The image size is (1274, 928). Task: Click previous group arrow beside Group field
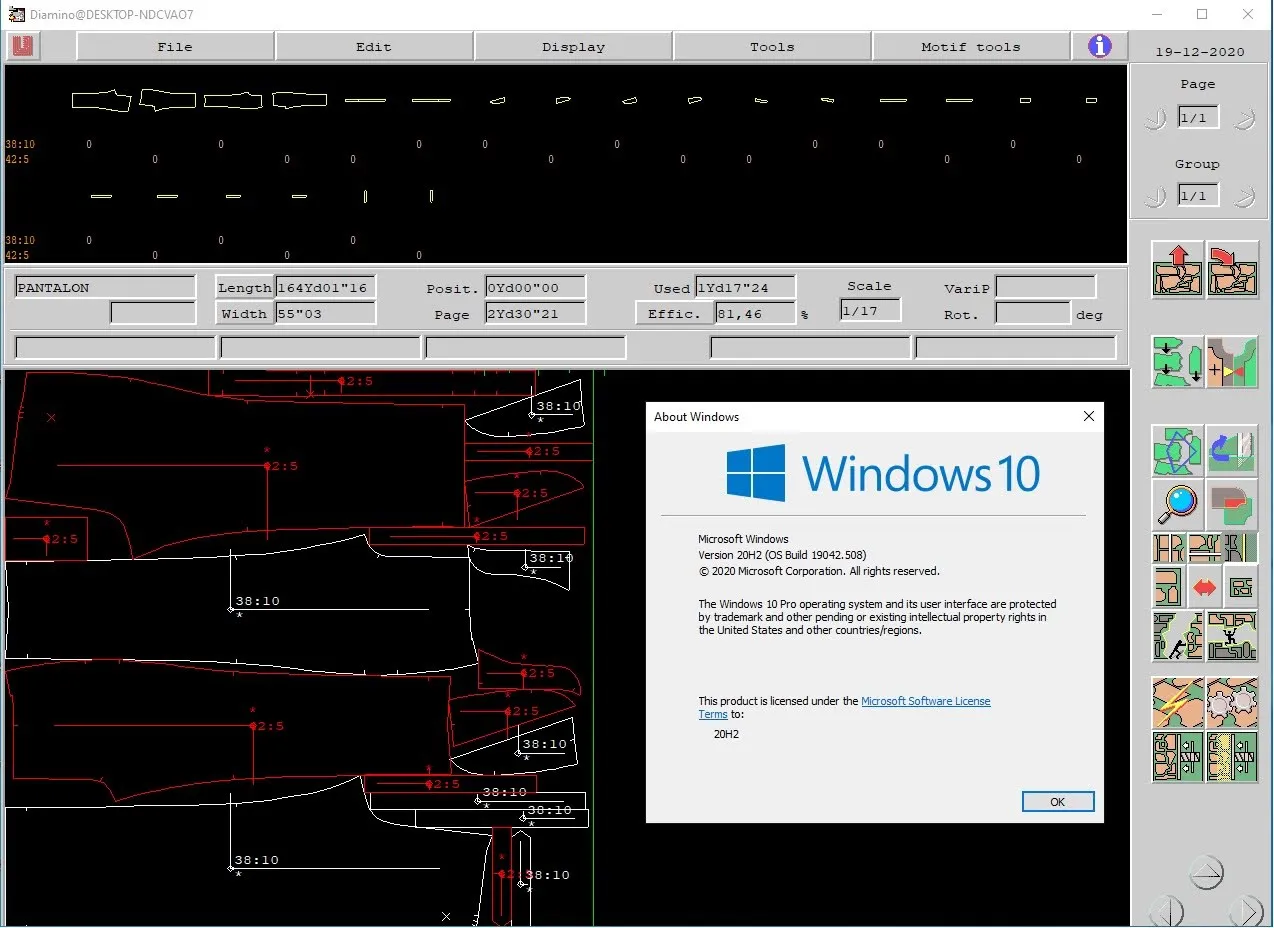pos(1155,197)
